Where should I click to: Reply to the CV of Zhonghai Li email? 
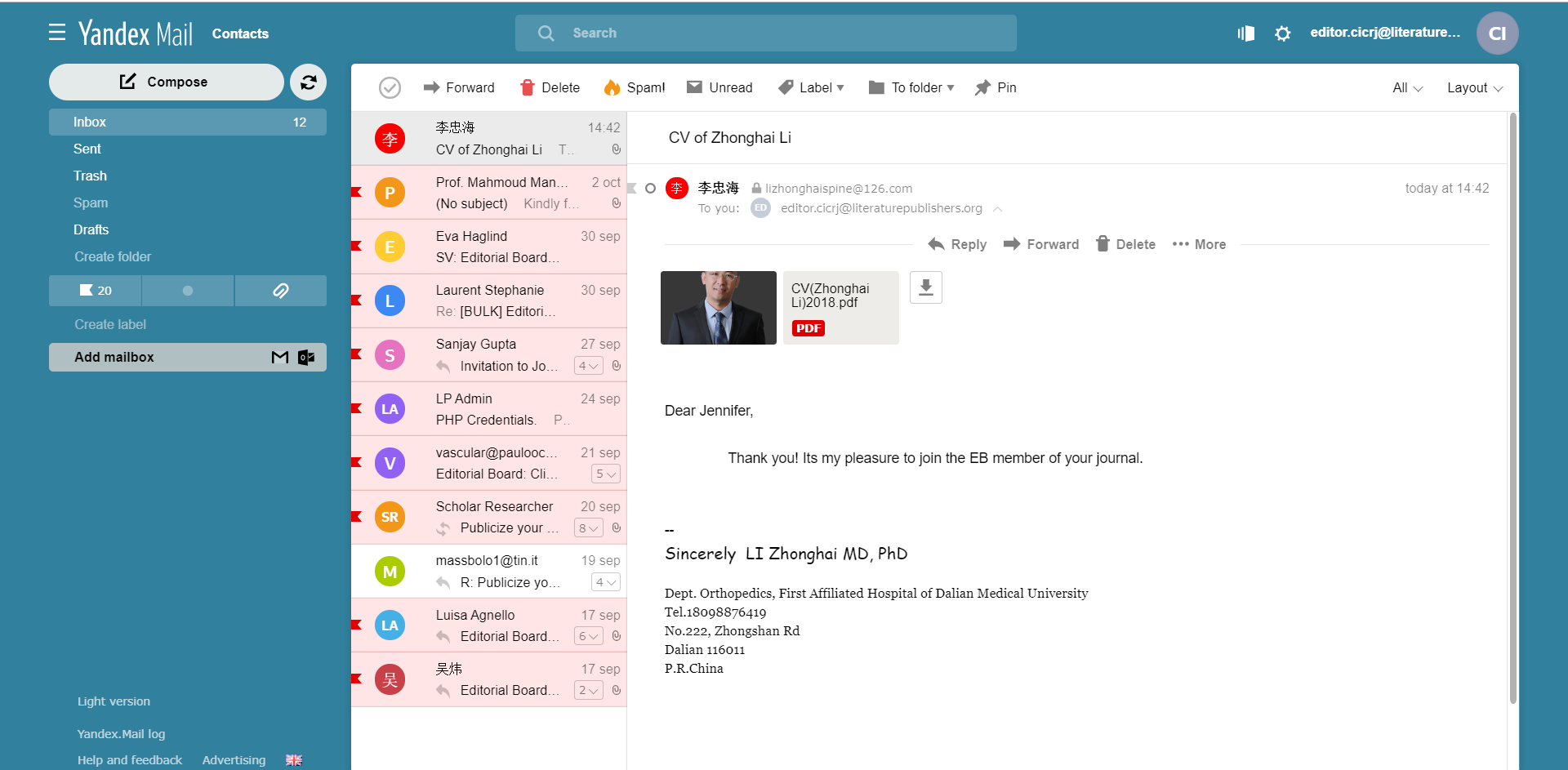(x=957, y=244)
